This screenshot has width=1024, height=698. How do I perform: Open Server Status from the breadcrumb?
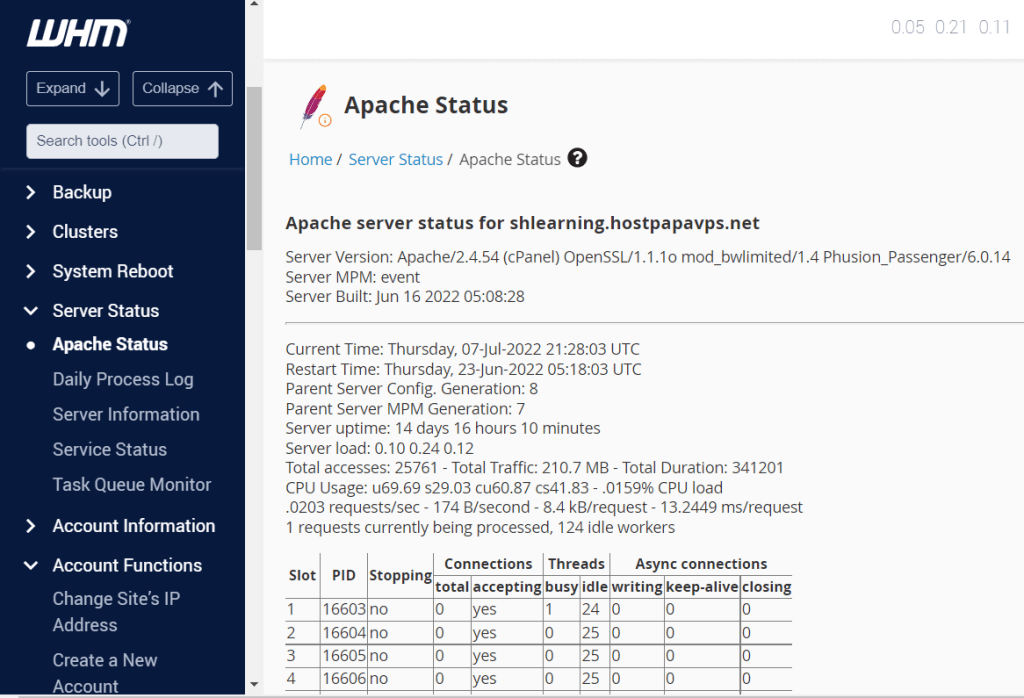pos(395,158)
